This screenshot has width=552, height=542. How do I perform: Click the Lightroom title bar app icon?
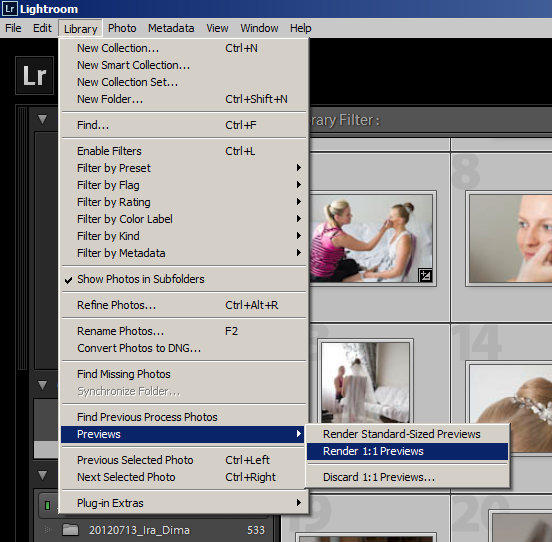(9, 9)
